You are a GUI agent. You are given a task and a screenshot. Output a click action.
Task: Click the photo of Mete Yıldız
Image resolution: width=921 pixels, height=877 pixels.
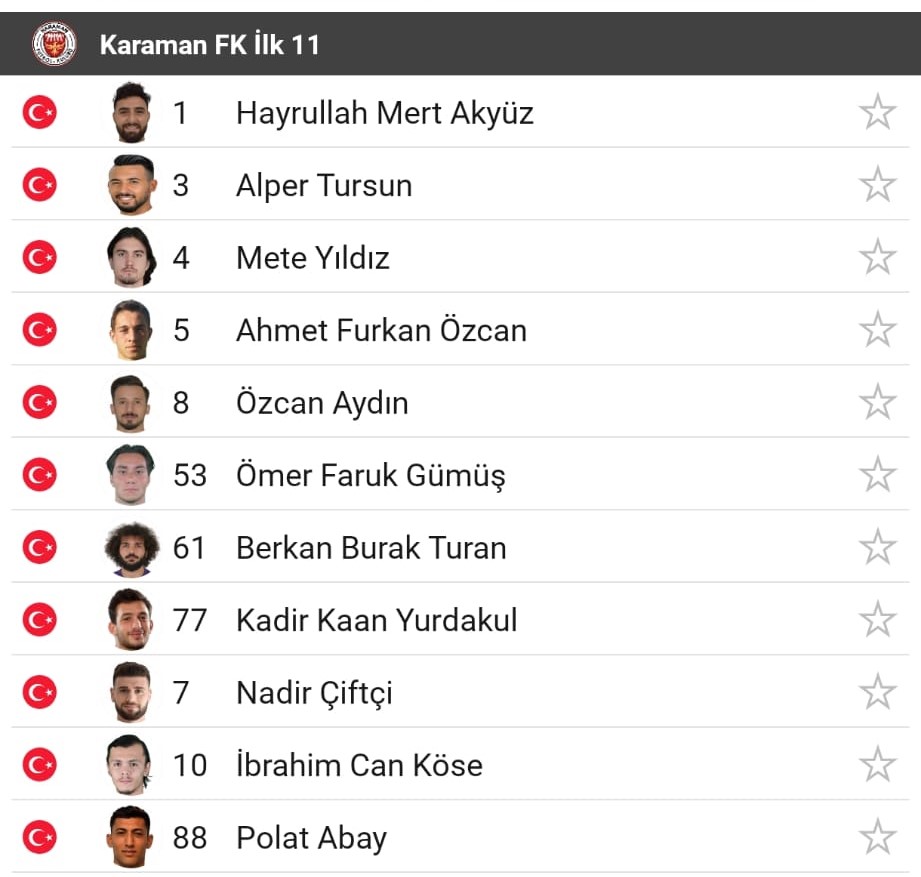[x=129, y=257]
